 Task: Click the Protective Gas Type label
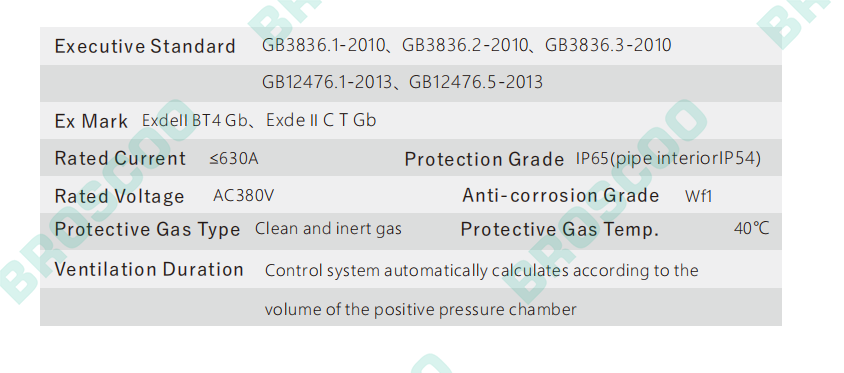(147, 230)
